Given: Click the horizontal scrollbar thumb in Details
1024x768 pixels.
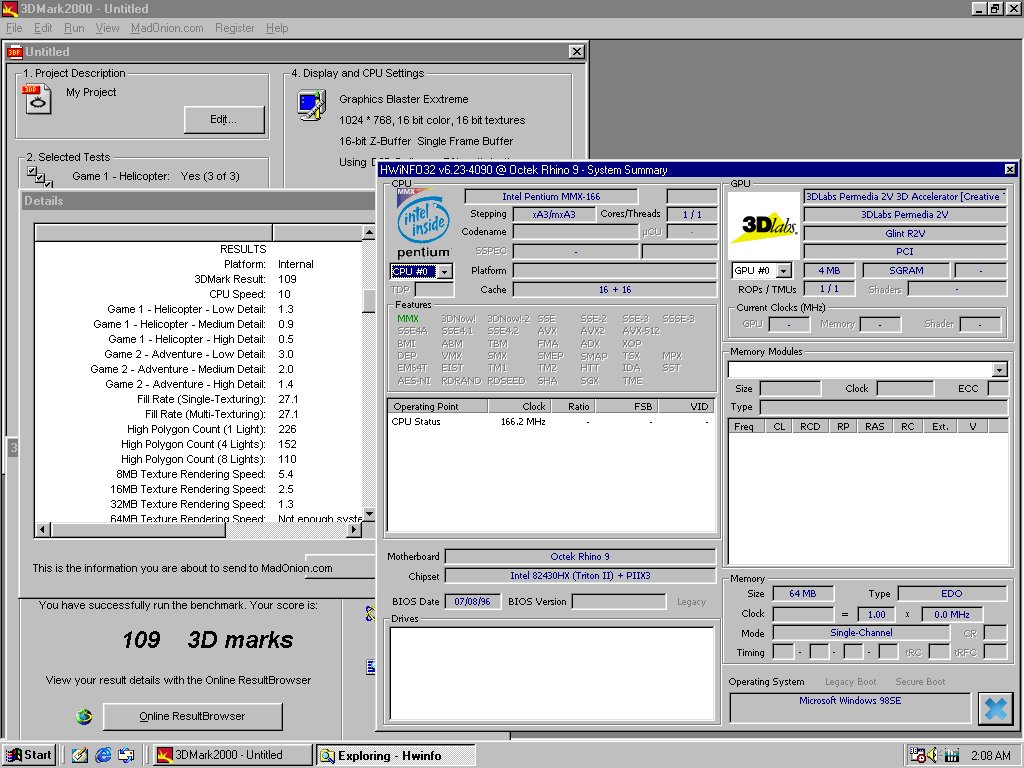Looking at the screenshot, I should 138,530.
